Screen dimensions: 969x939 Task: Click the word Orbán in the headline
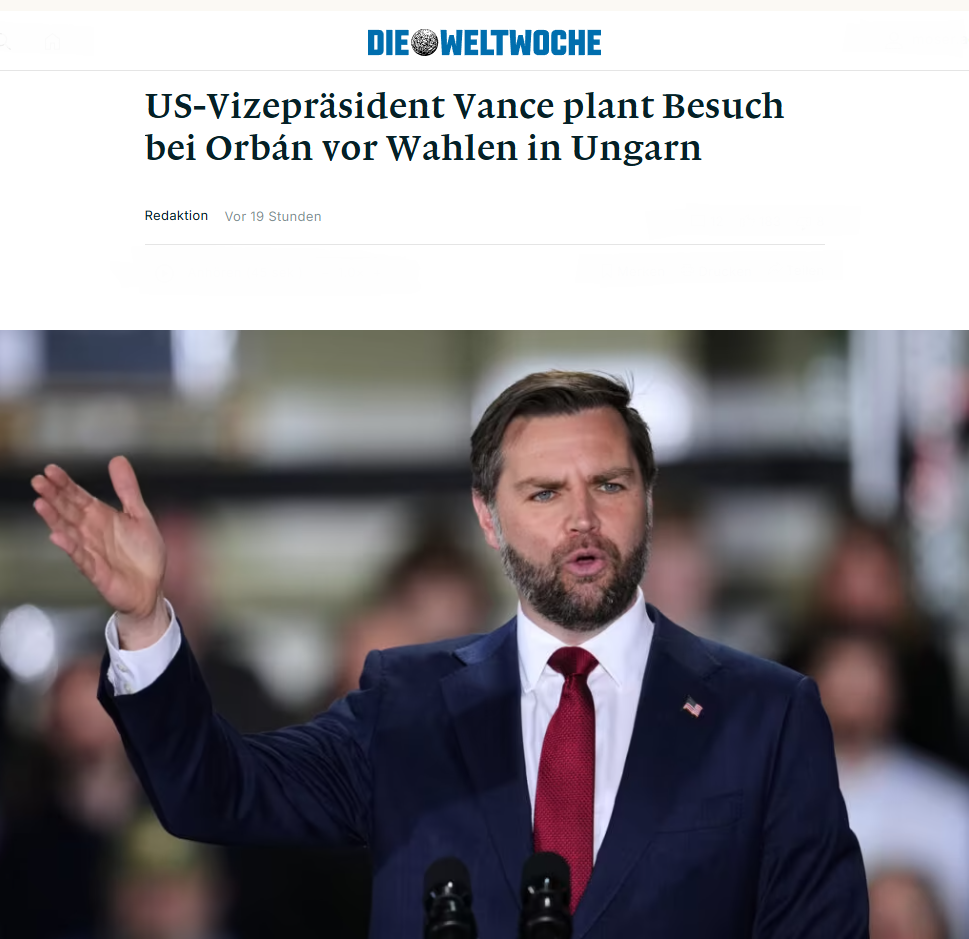coord(258,148)
